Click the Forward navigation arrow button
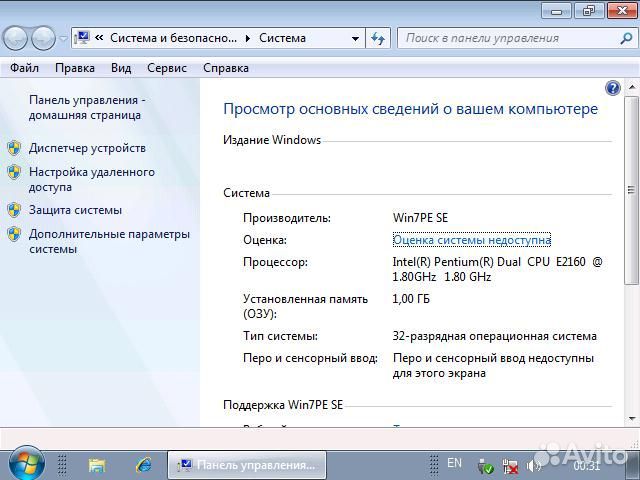The width and height of the screenshot is (640, 480). (43, 38)
